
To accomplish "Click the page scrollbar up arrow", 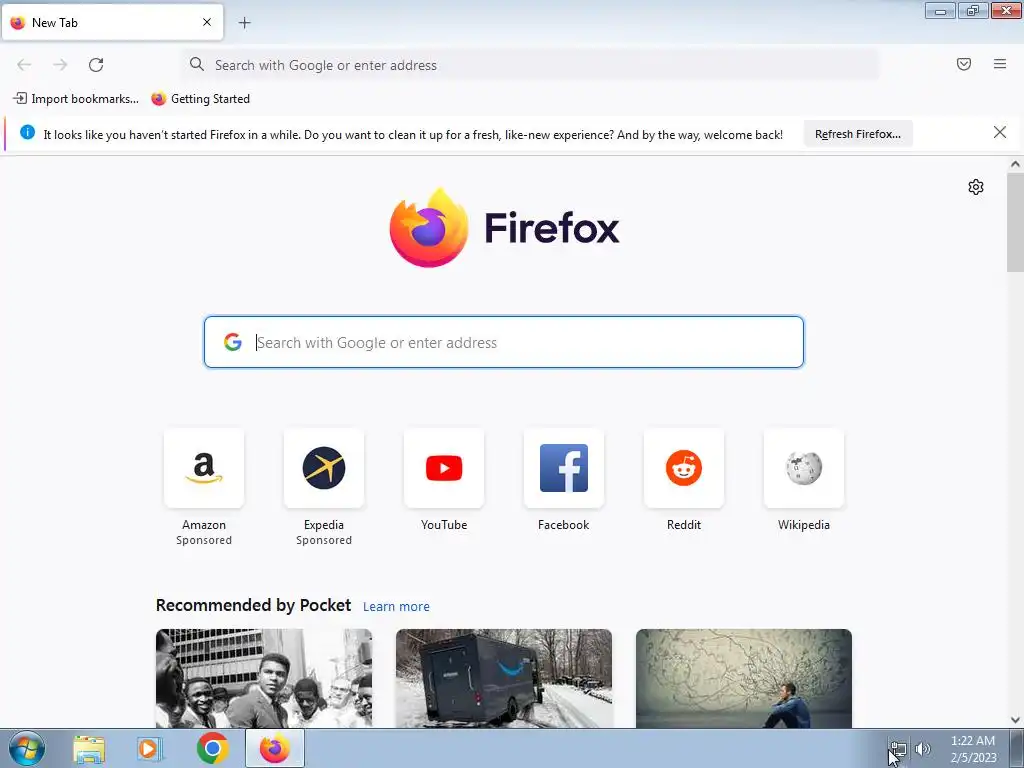I will tap(1015, 165).
